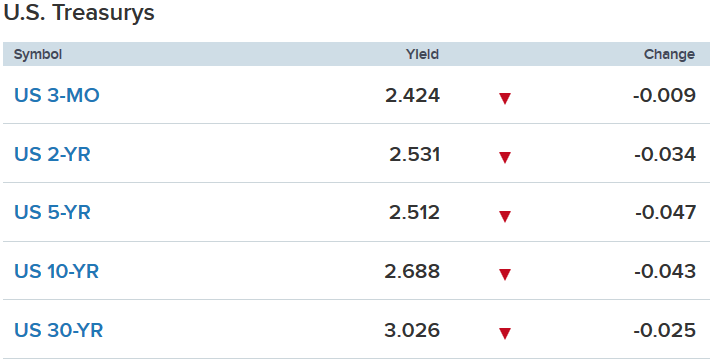Open the US 3-MO symbol link
This screenshot has height=362, width=713.
pyautogui.click(x=57, y=96)
